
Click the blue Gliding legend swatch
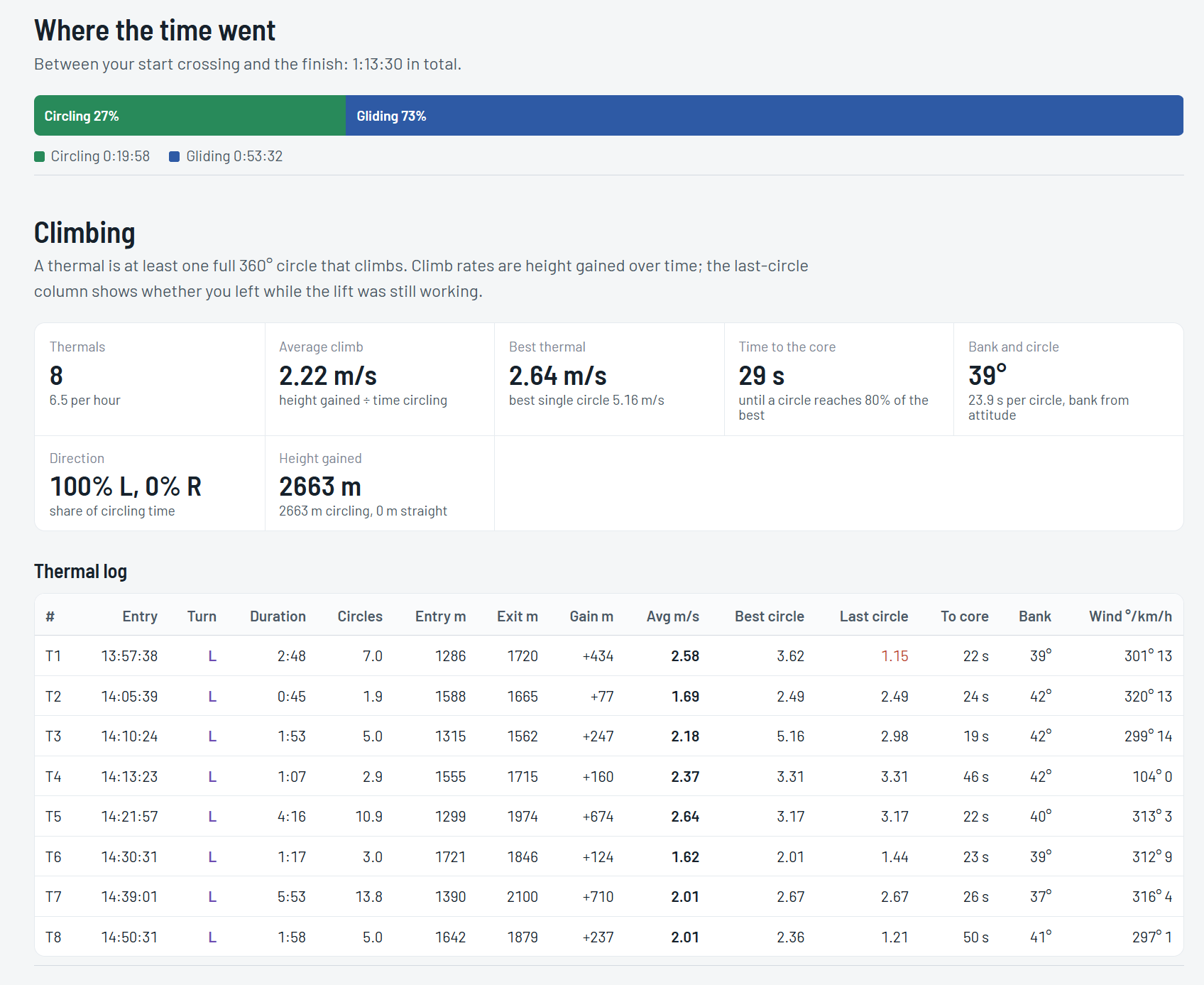174,156
